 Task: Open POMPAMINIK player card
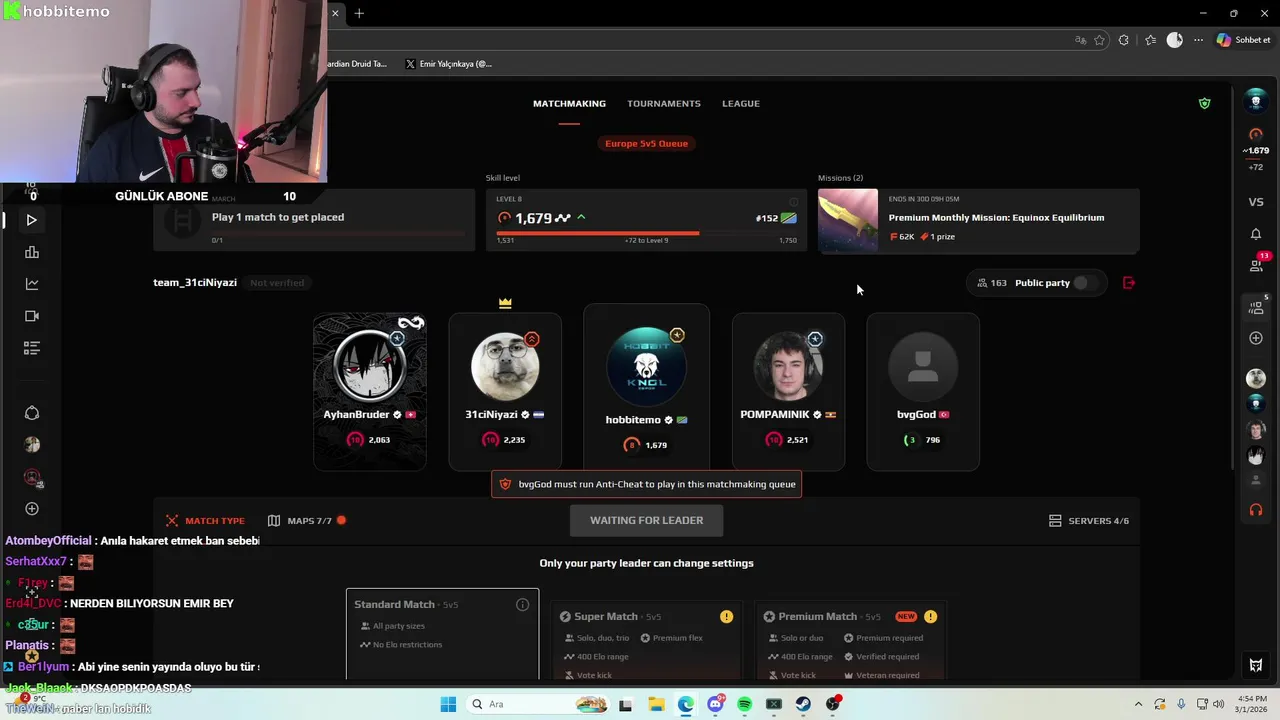788,392
